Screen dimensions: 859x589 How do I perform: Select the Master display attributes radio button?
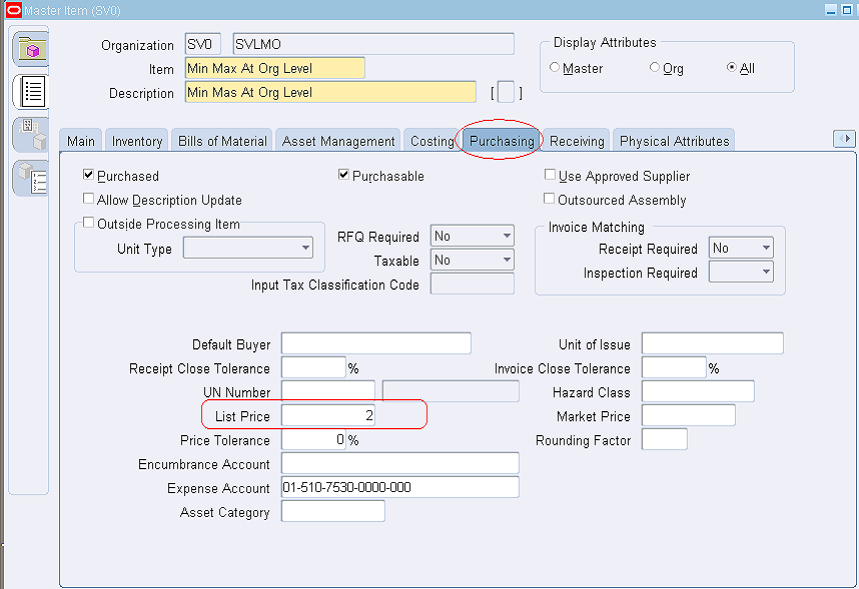(554, 68)
